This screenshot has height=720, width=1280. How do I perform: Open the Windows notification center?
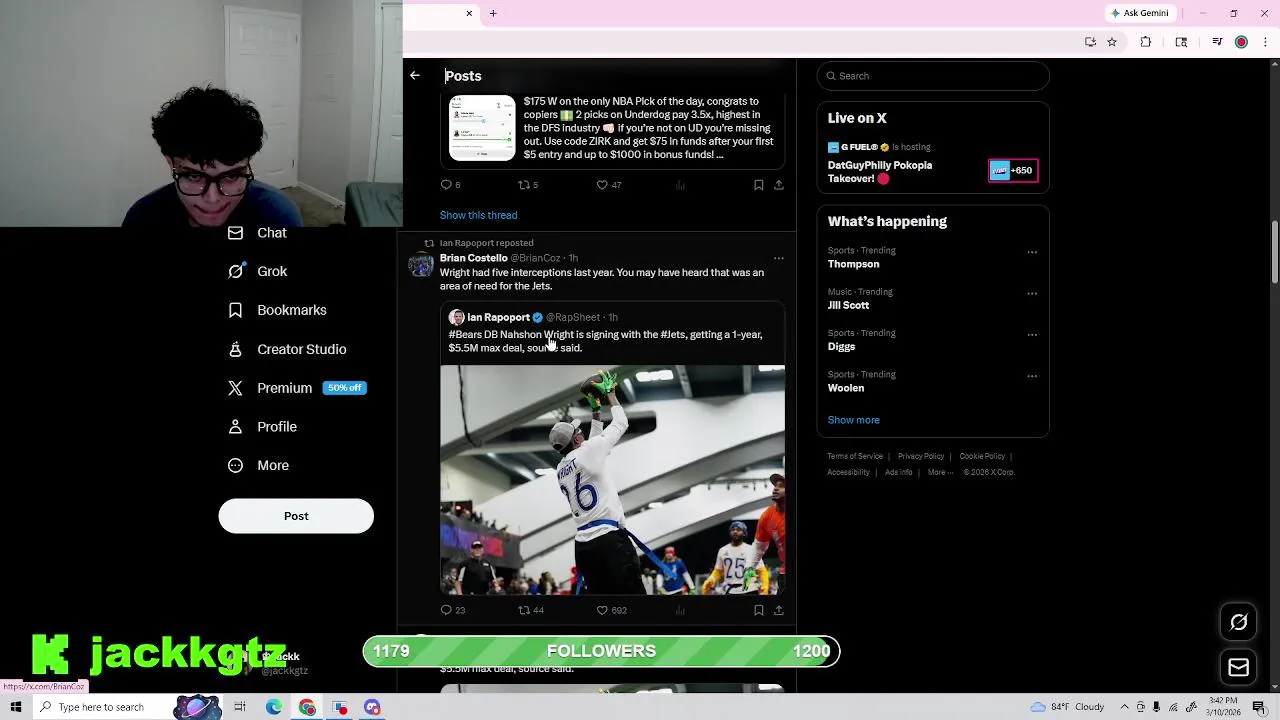coord(1259,707)
